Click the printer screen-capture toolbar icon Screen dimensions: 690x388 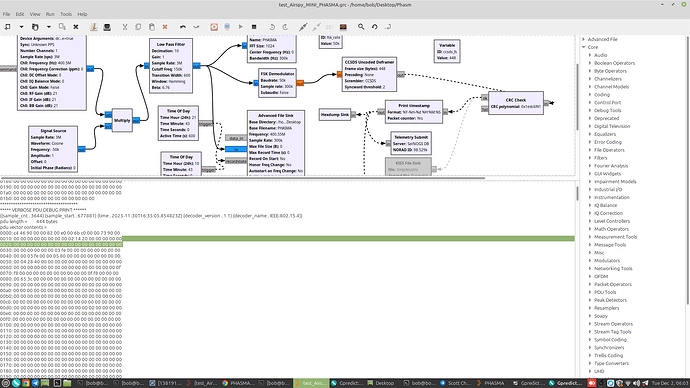coord(107,27)
